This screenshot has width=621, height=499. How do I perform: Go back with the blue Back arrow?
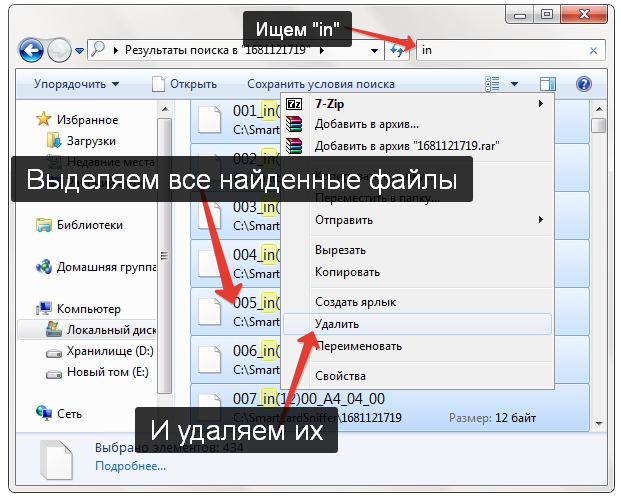[31, 51]
